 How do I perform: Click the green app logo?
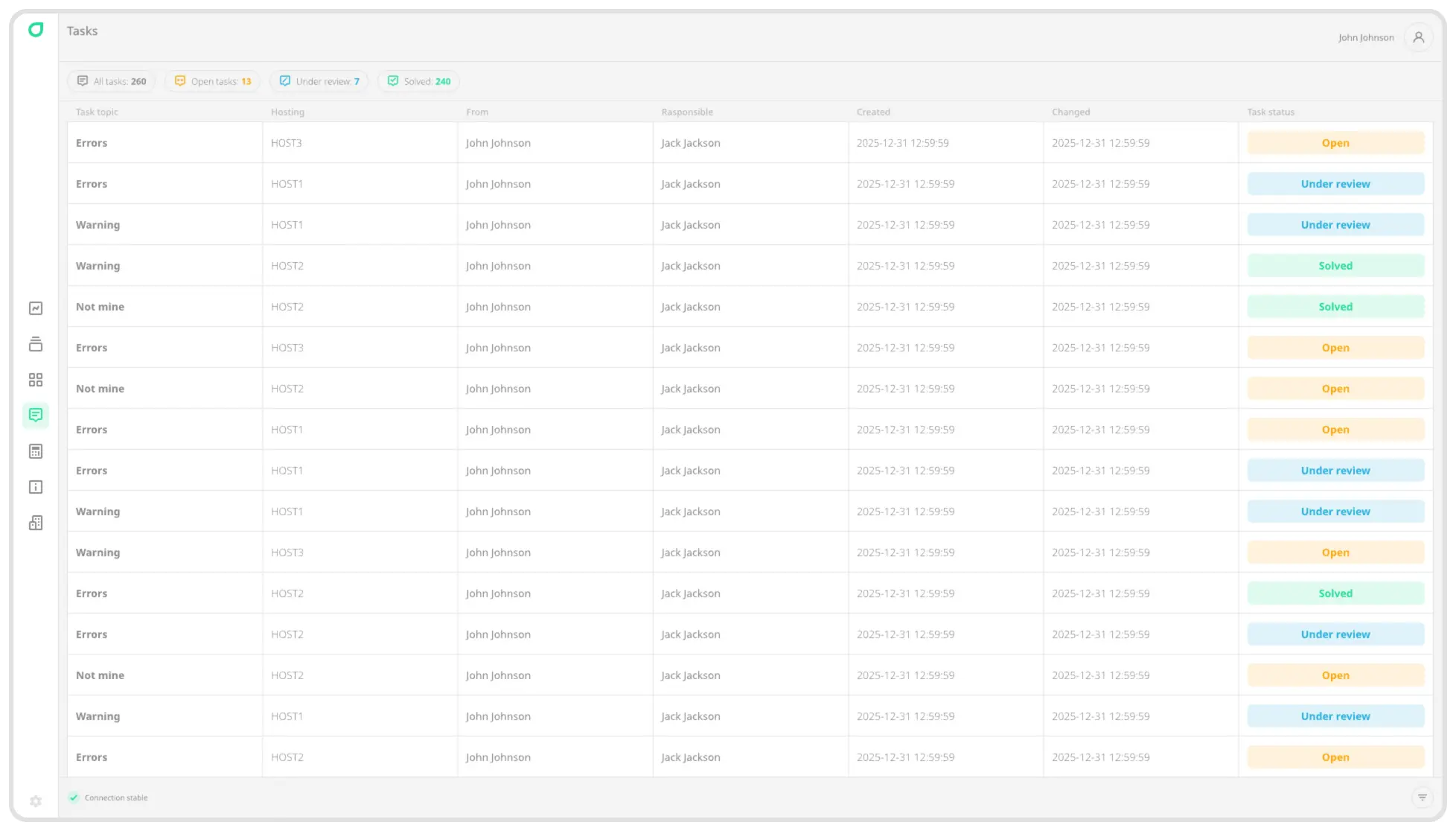[36, 30]
